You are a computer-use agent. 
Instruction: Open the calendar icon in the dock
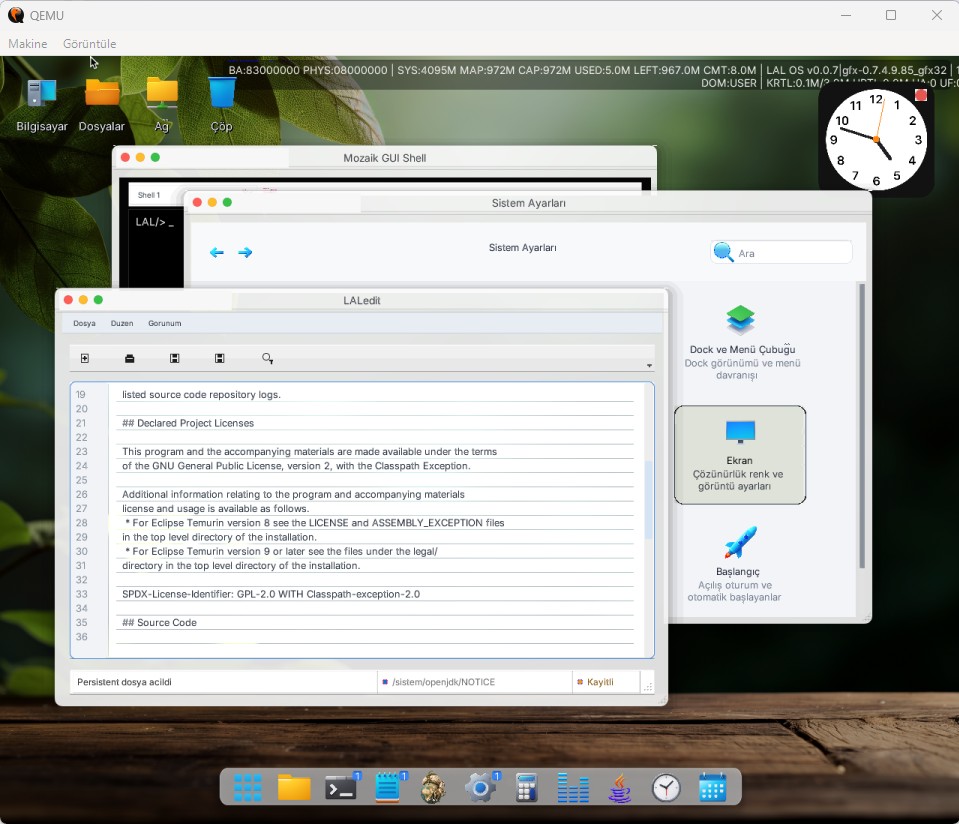coord(713,787)
